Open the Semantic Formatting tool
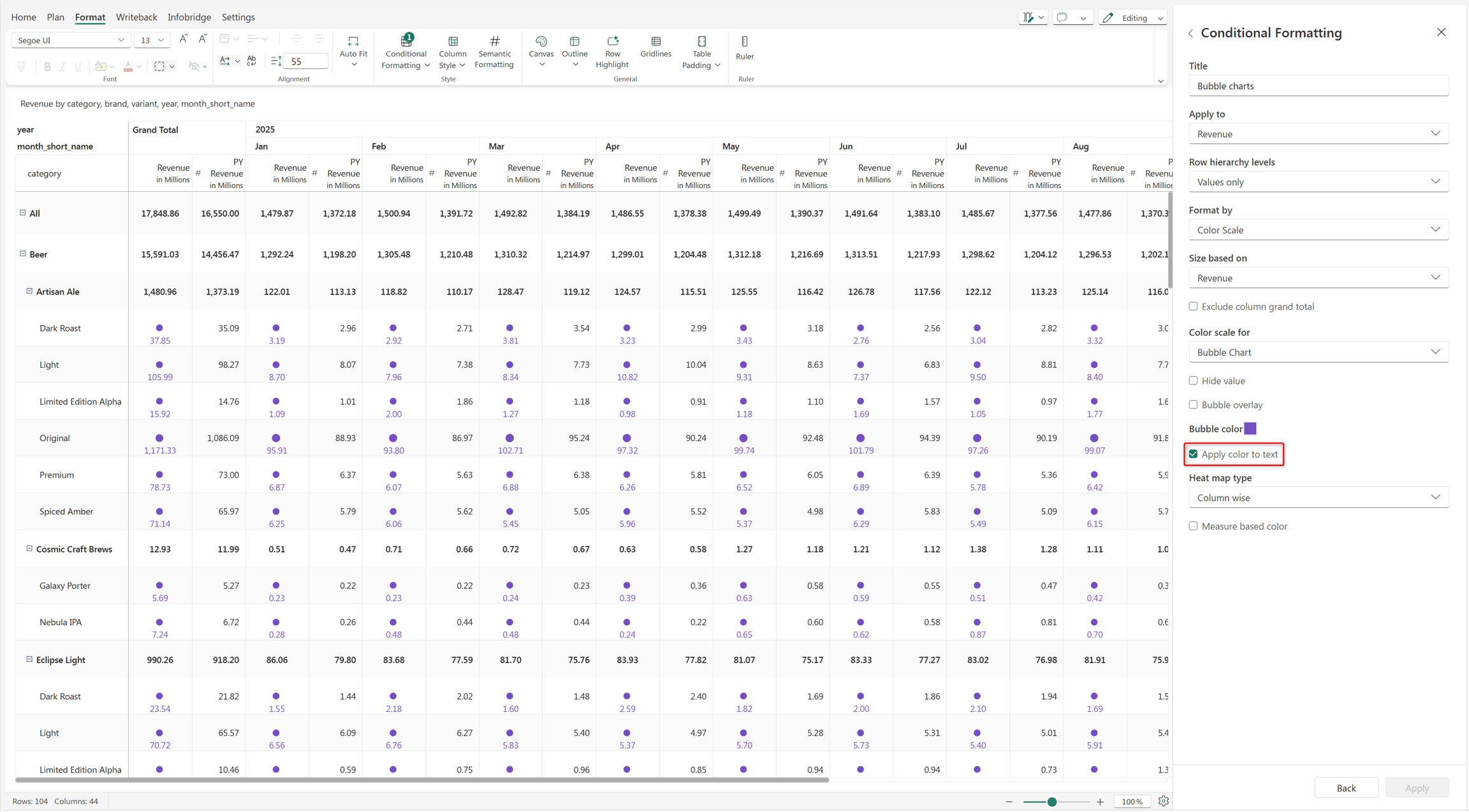1469x812 pixels. point(494,52)
